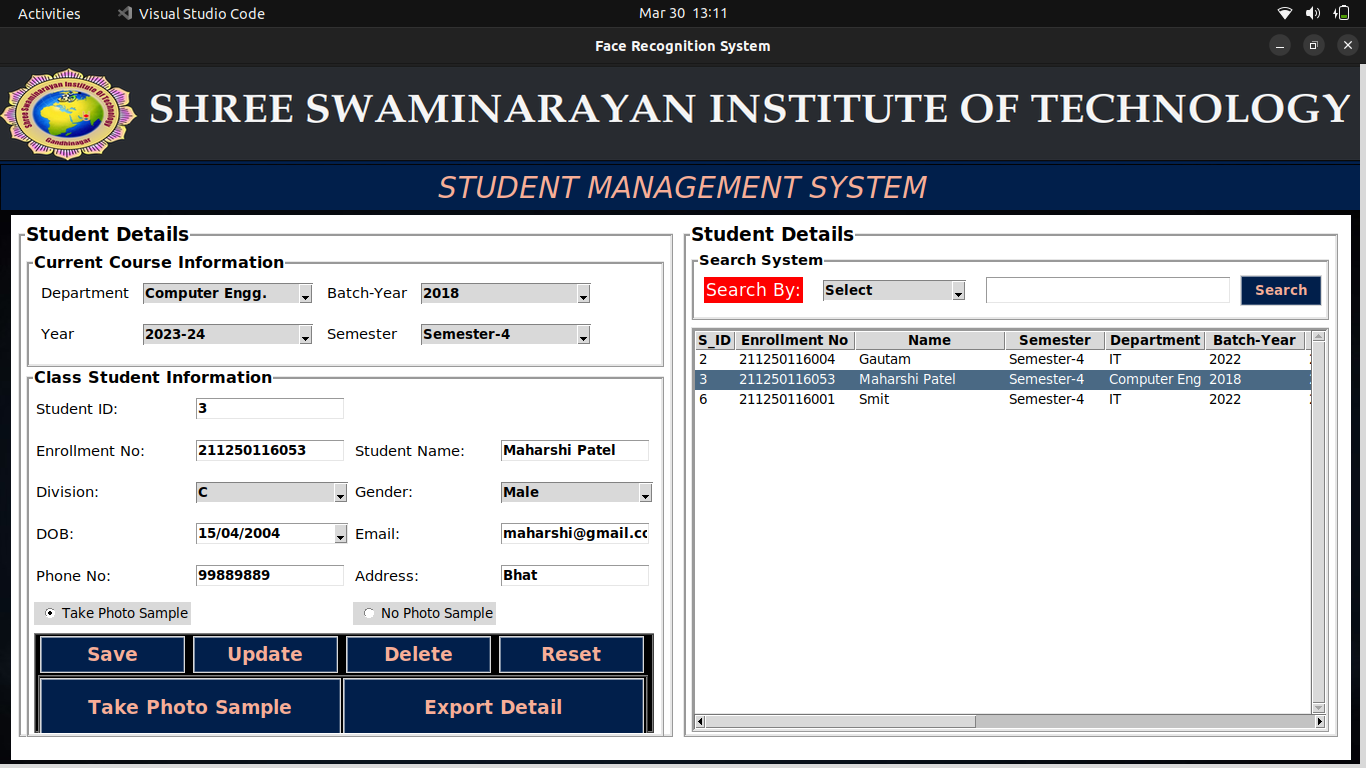Click the Student Name field

pos(575,450)
